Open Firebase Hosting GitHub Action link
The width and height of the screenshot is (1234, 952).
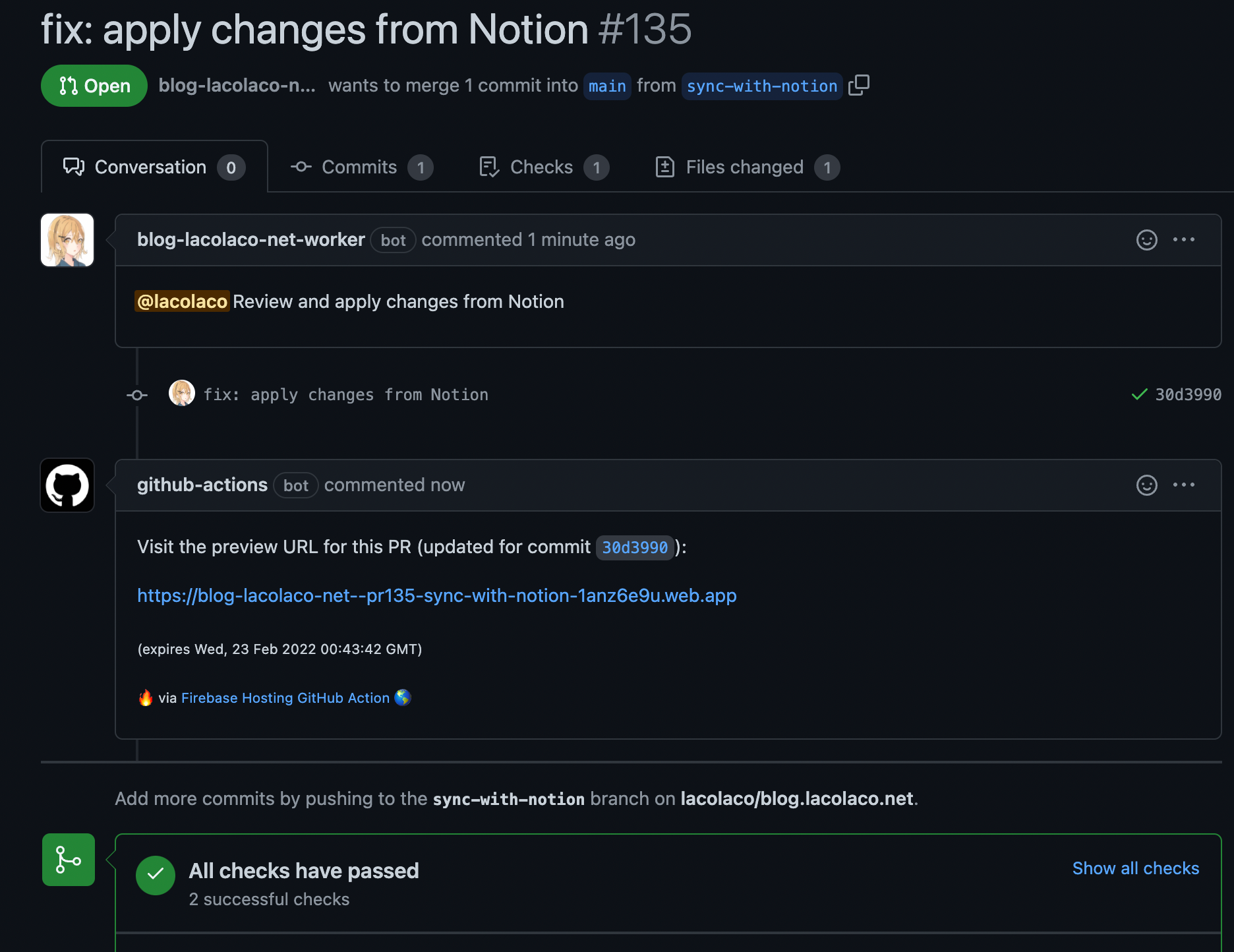pos(285,698)
